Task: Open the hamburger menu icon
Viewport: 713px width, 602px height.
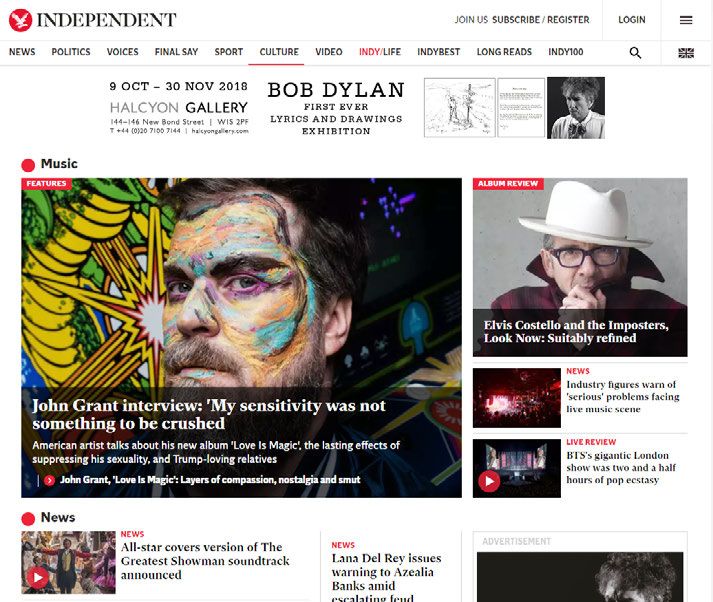Action: click(686, 20)
